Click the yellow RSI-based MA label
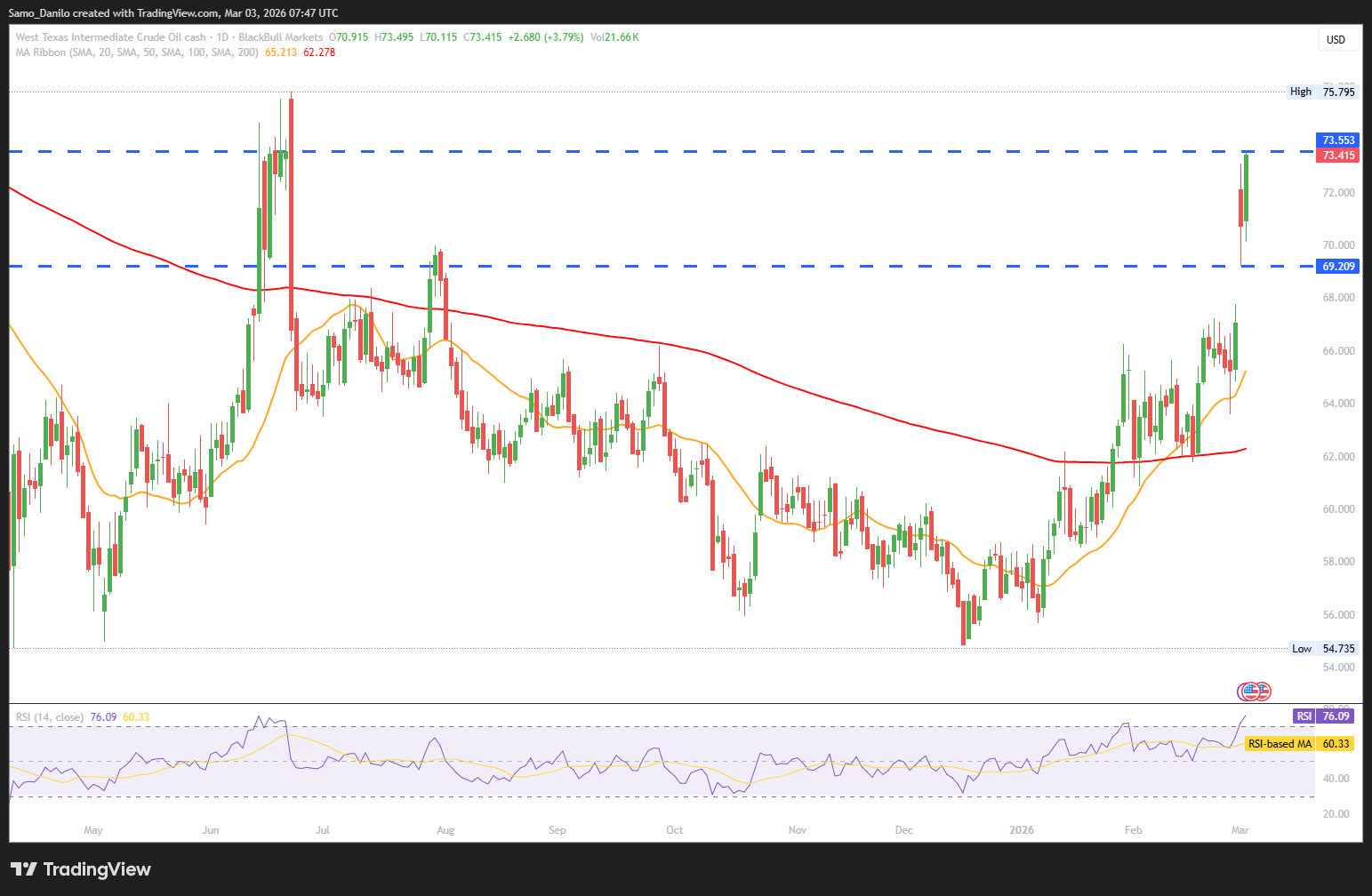The height and width of the screenshot is (896, 1372). 1298,744
